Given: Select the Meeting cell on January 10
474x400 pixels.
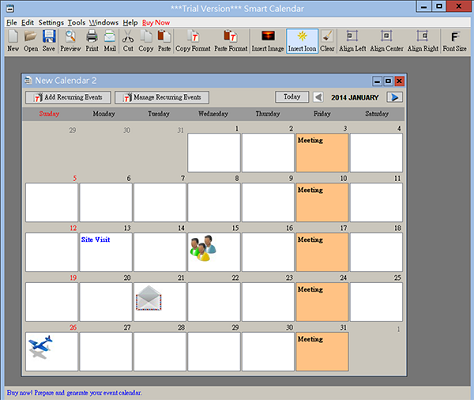Looking at the screenshot, I should pos(322,202).
